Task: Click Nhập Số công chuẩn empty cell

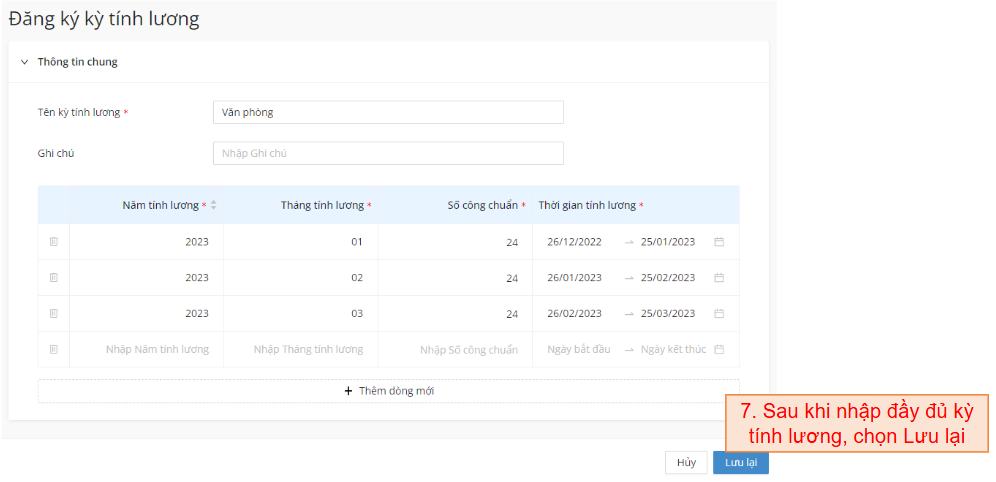Action: [468, 350]
